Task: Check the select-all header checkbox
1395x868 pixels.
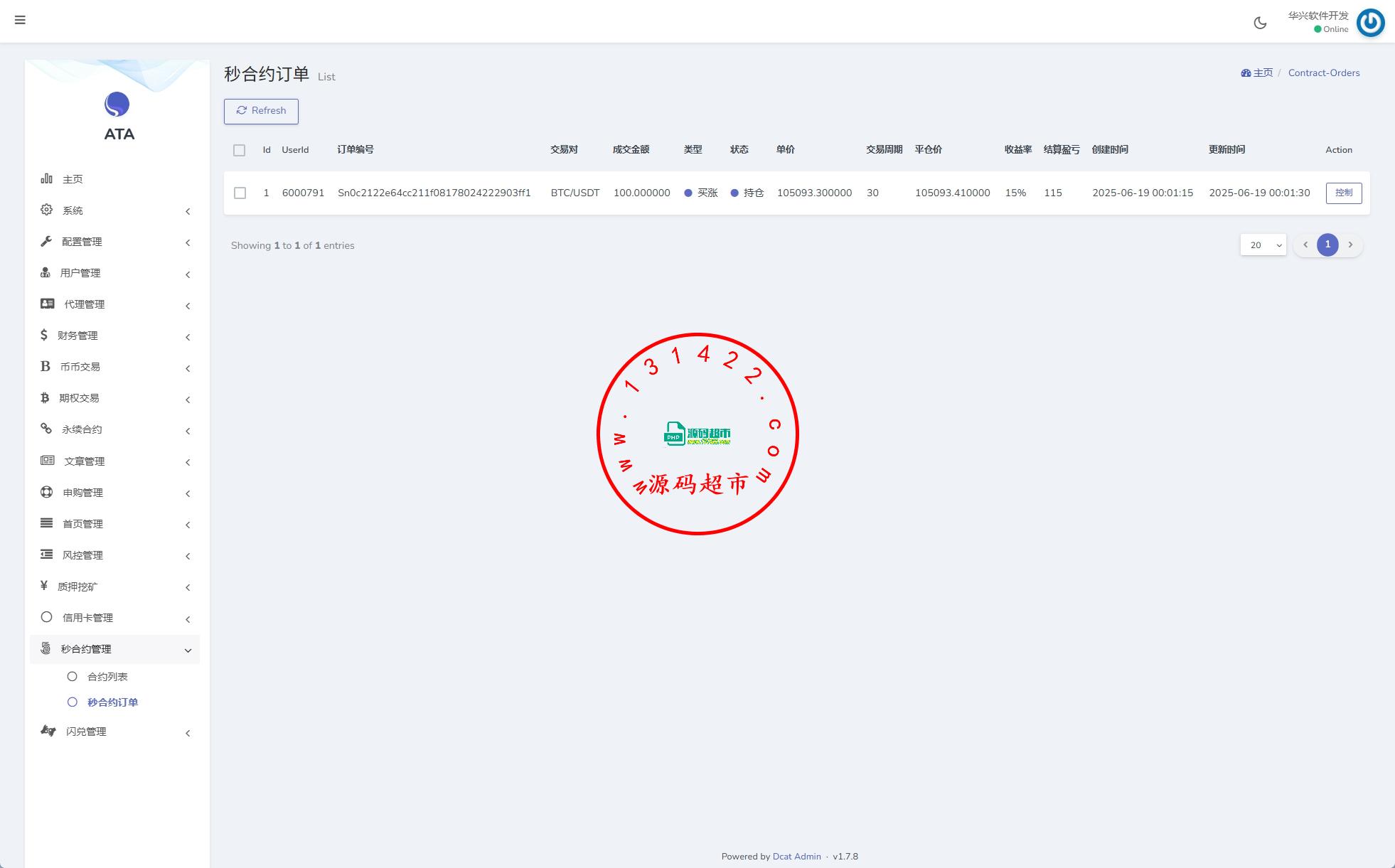Action: point(239,150)
